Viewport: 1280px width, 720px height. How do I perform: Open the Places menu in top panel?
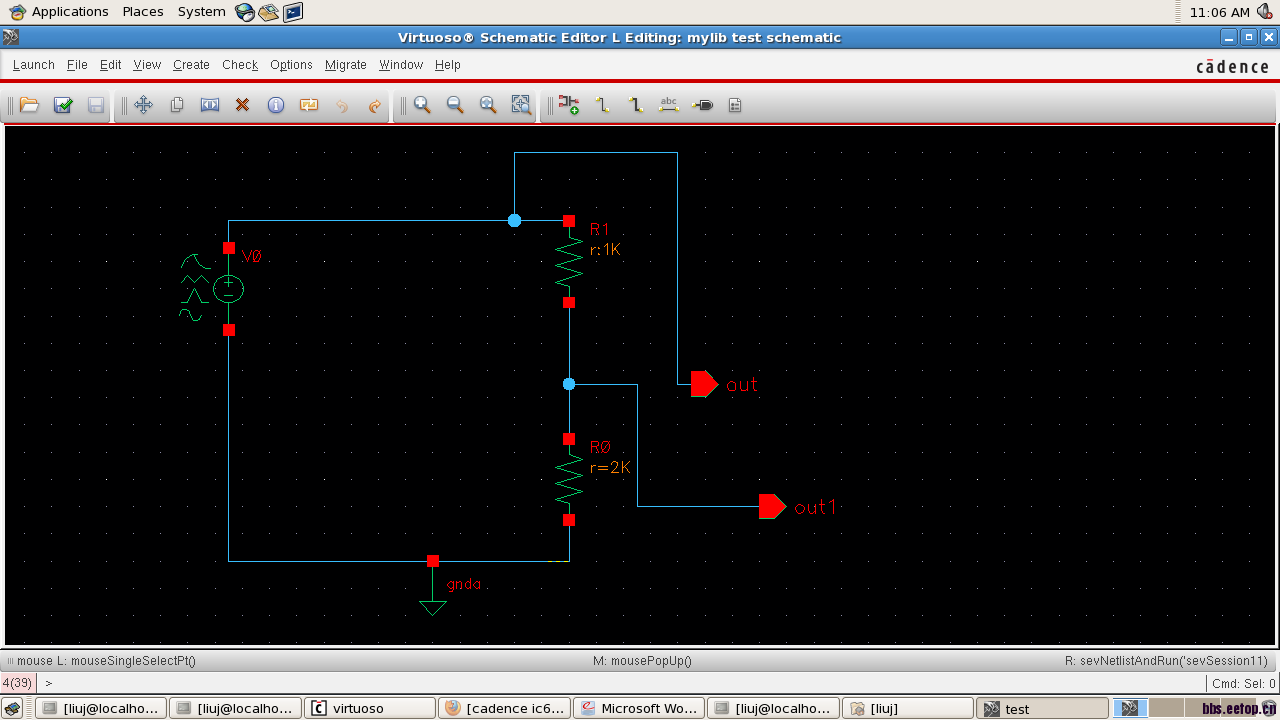click(143, 12)
